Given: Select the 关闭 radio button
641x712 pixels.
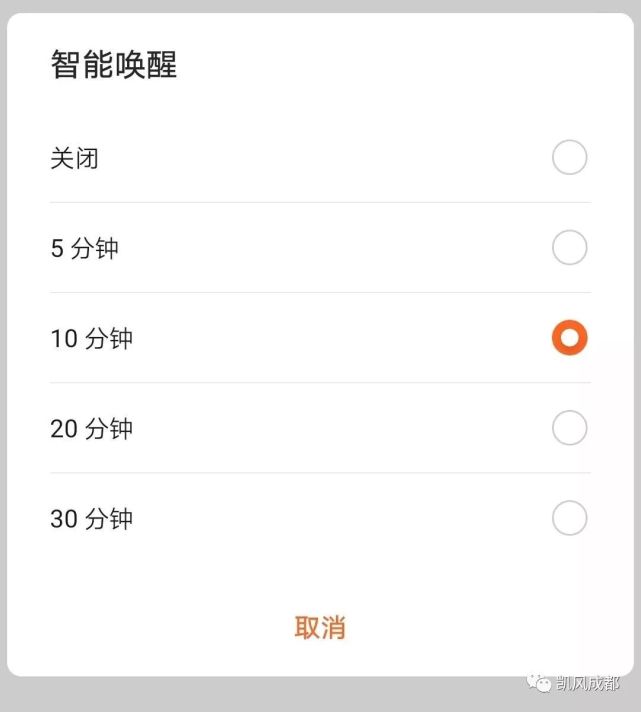Looking at the screenshot, I should pyautogui.click(x=569, y=157).
